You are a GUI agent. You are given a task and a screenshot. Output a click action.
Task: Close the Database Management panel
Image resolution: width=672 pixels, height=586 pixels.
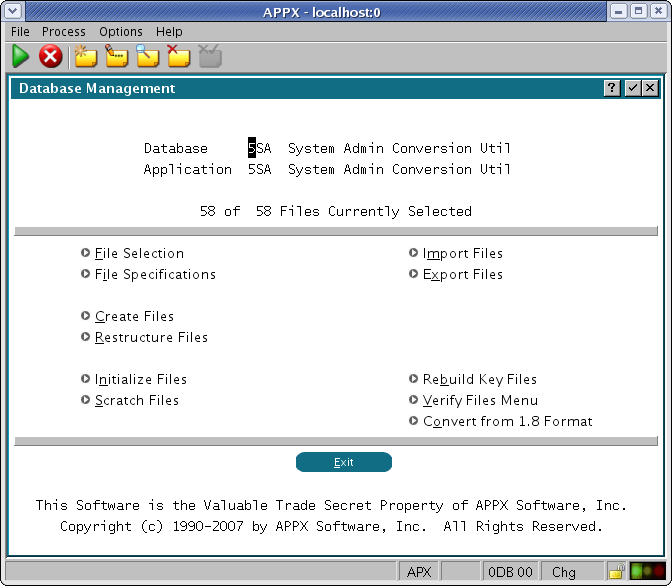click(650, 88)
